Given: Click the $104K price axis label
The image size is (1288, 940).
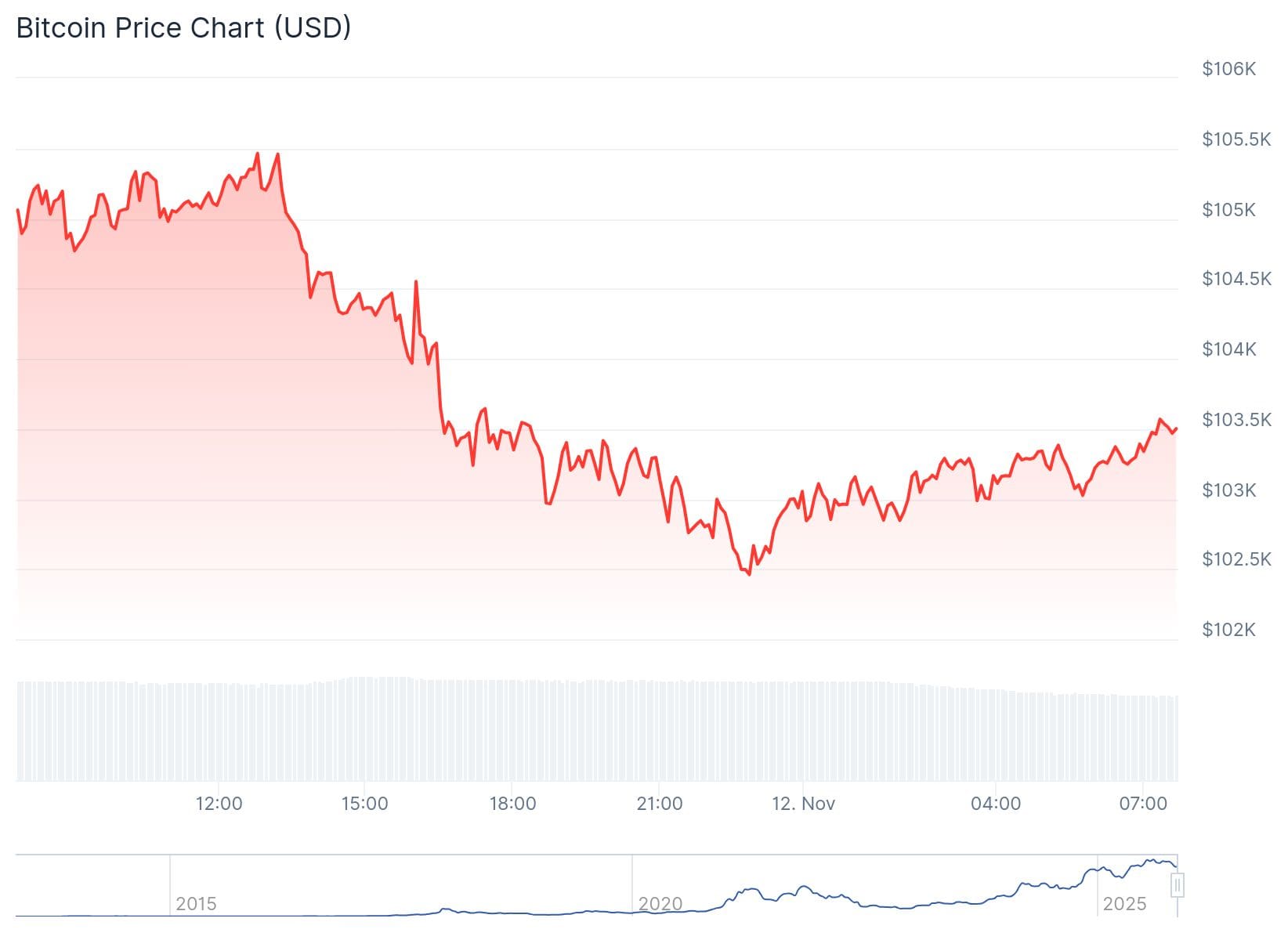Looking at the screenshot, I should click(x=1228, y=349).
